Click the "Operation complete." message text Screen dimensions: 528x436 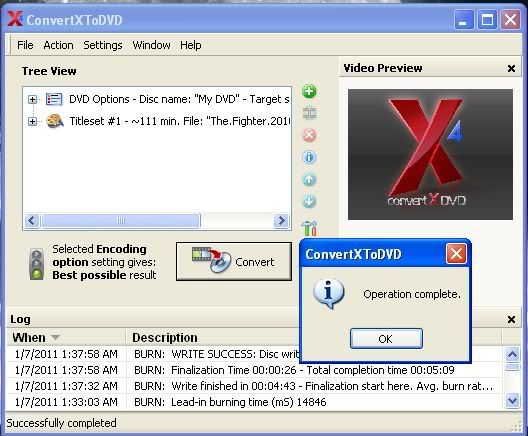click(411, 294)
